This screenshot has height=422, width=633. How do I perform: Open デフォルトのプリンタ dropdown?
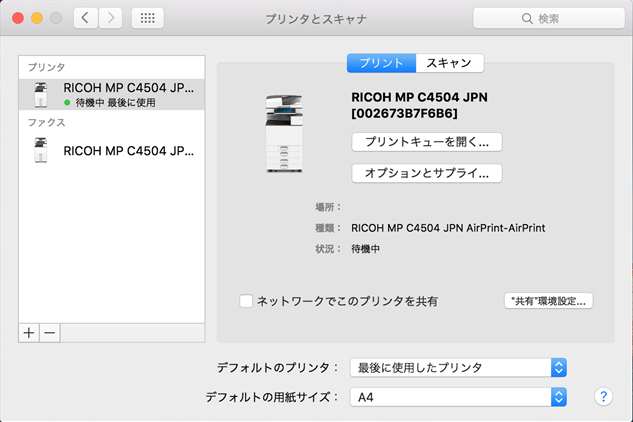coord(459,367)
